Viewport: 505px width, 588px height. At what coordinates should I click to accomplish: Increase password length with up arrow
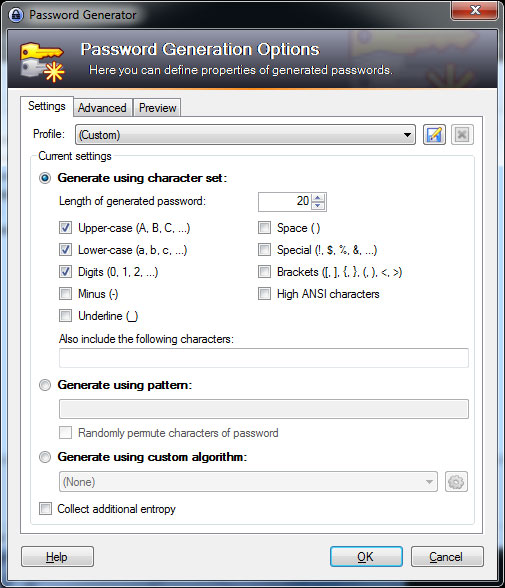(318, 198)
